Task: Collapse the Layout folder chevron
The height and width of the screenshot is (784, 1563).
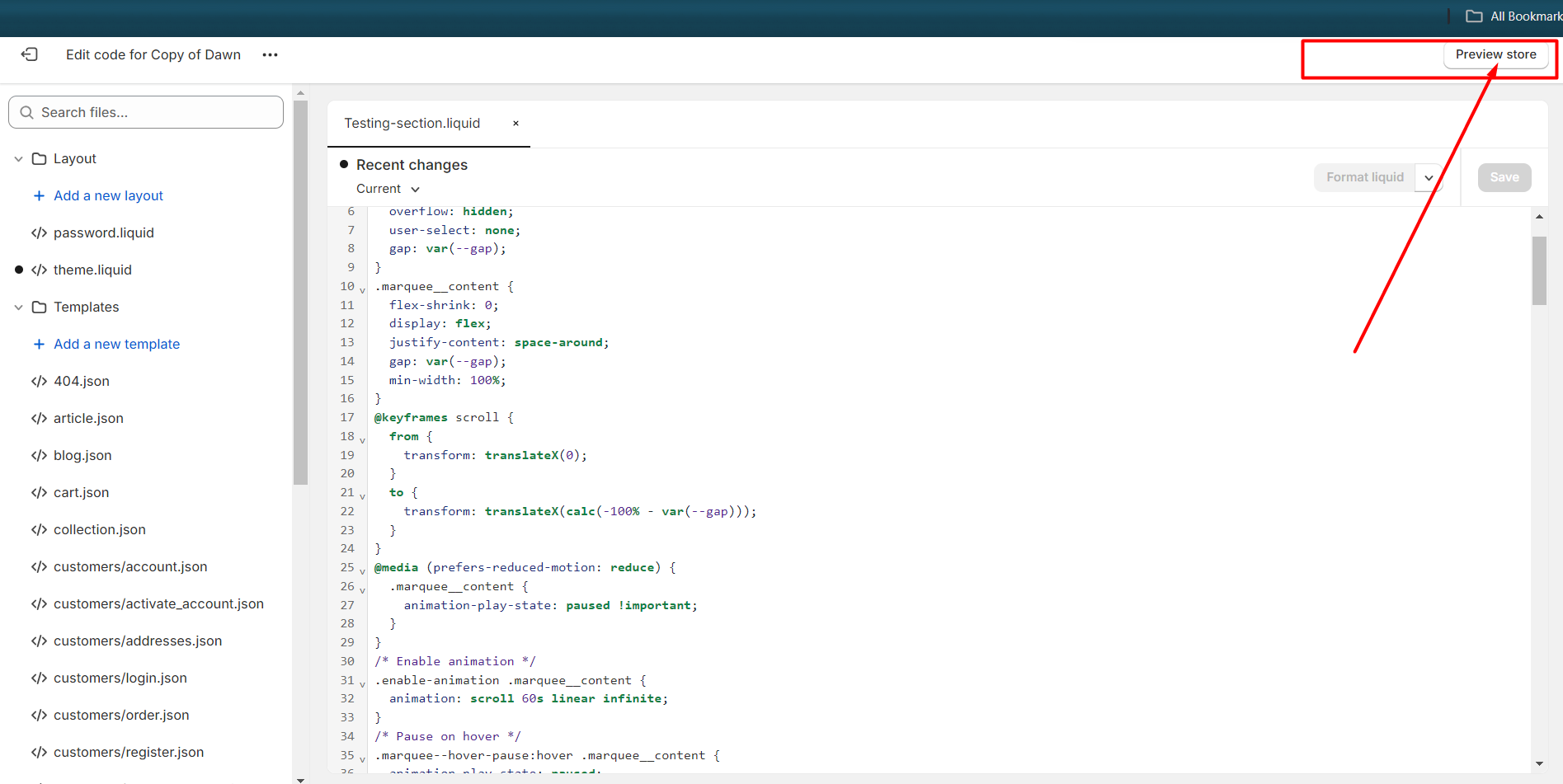Action: [18, 158]
